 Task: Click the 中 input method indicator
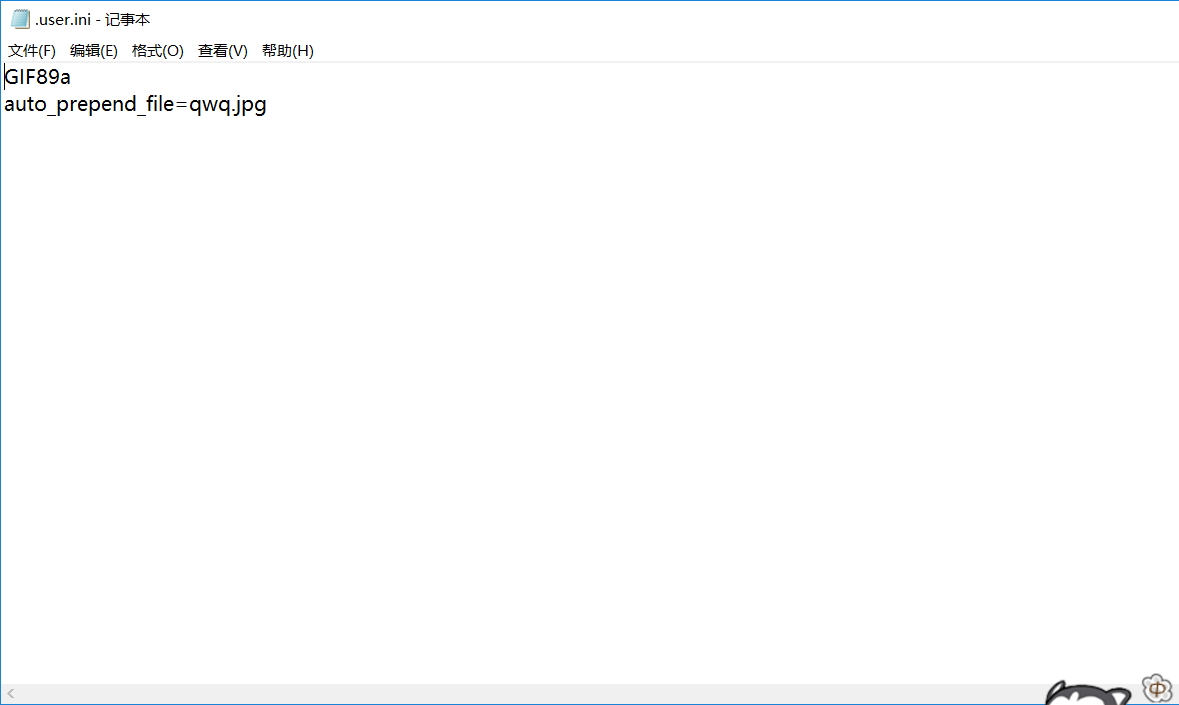(x=1157, y=688)
